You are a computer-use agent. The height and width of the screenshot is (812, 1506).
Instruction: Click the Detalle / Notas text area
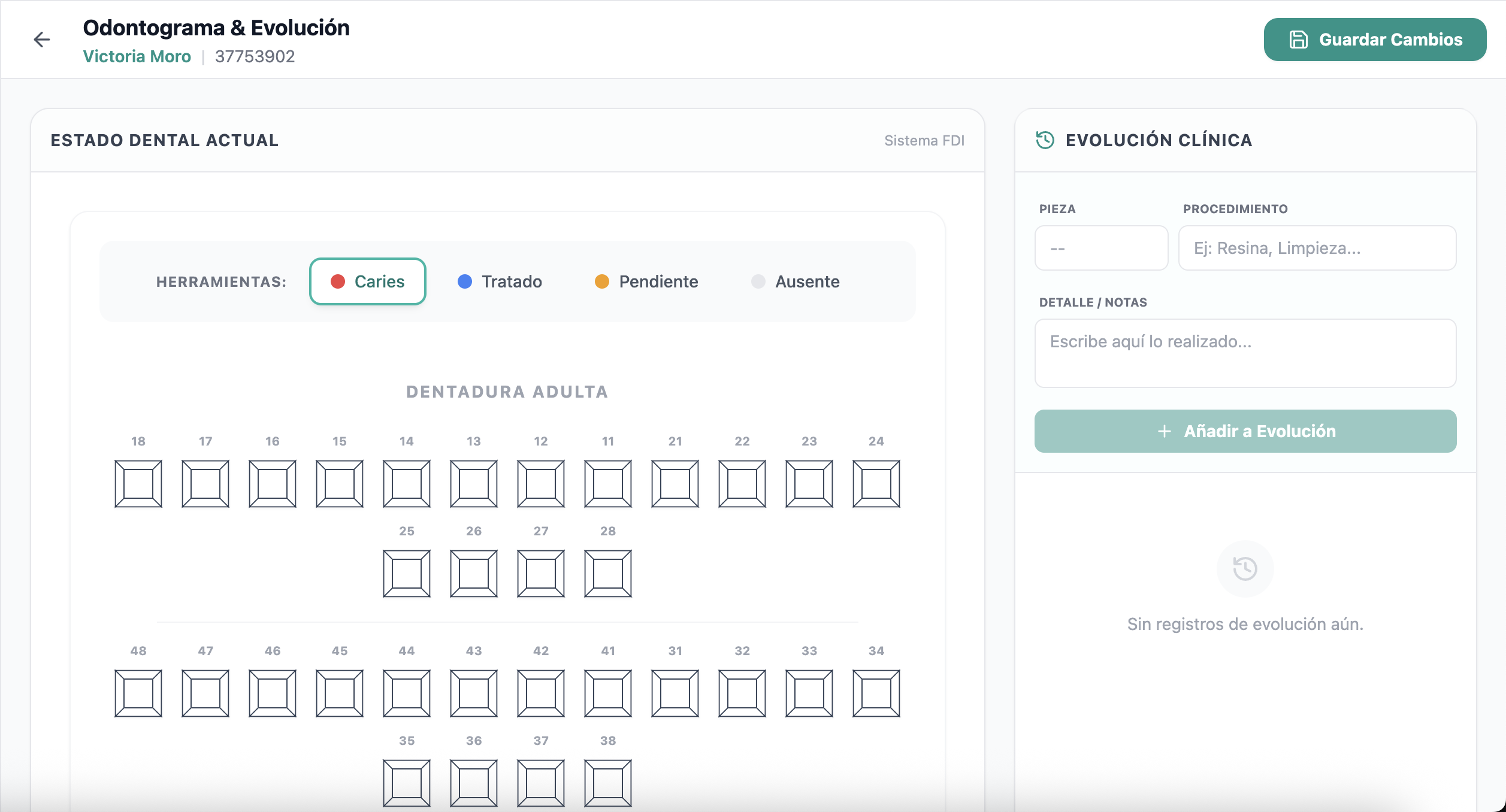(x=1245, y=353)
